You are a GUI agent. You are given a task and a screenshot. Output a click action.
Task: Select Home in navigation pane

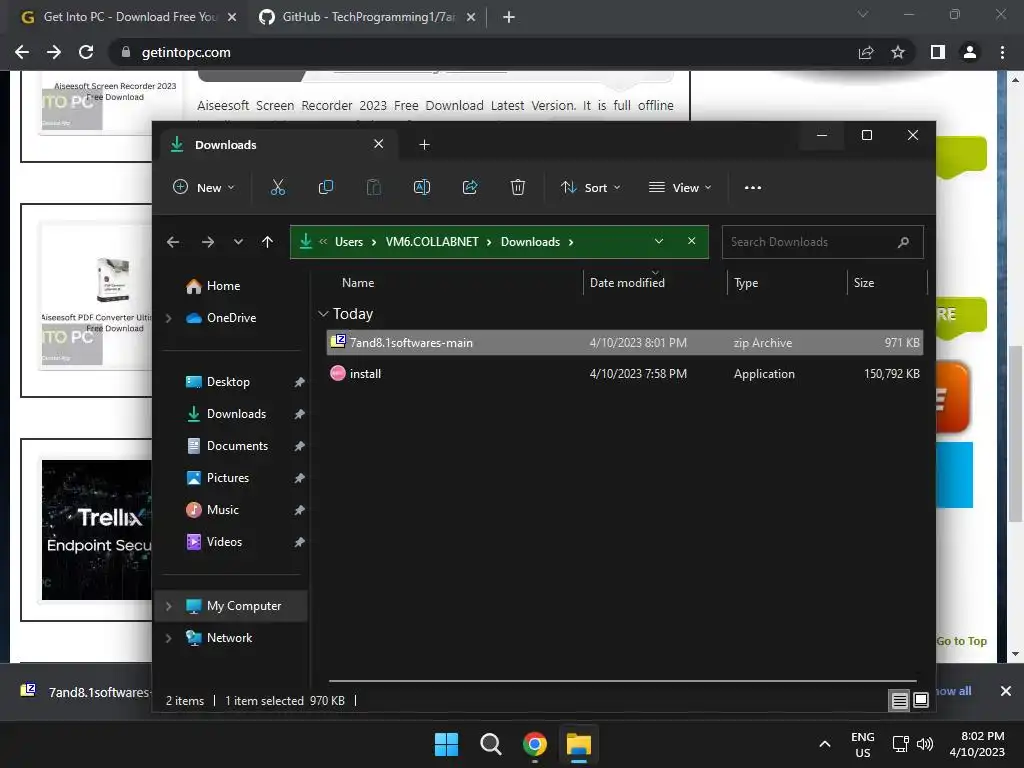[223, 286]
